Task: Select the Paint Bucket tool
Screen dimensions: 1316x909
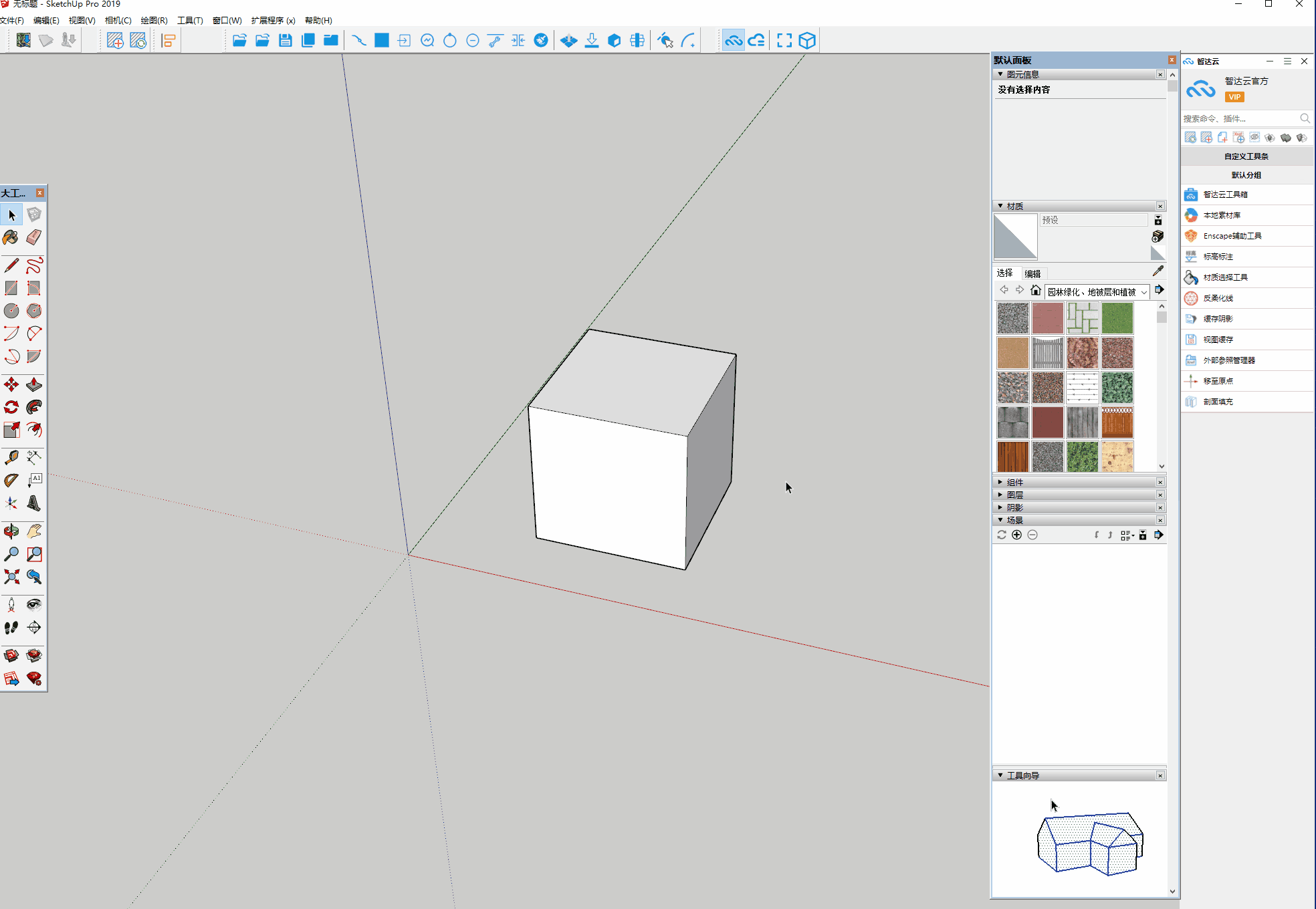Action: click(11, 238)
